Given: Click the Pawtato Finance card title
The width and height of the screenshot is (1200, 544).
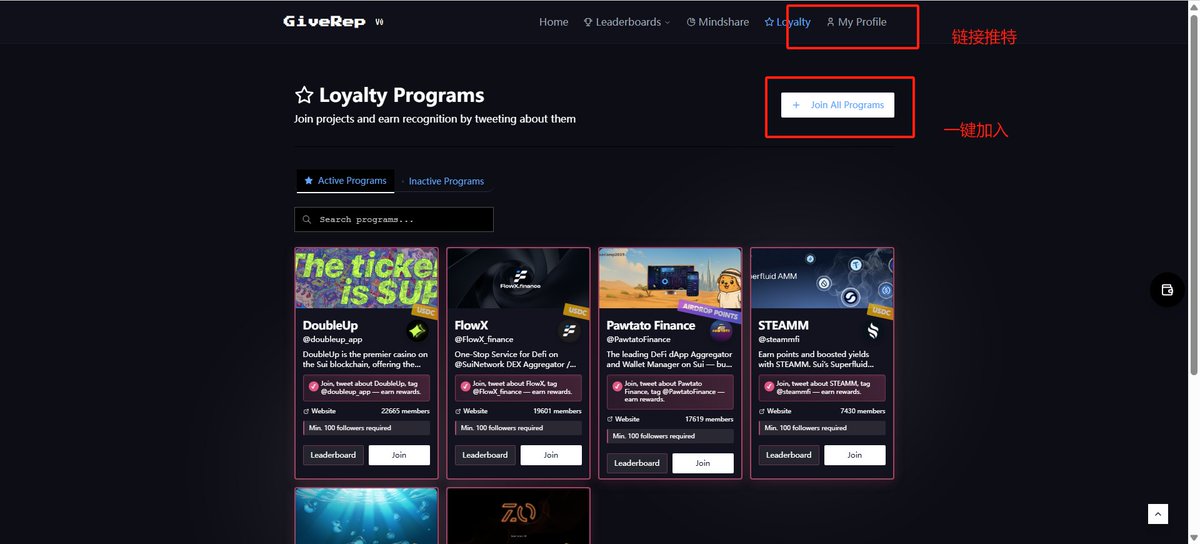Looking at the screenshot, I should point(651,325).
